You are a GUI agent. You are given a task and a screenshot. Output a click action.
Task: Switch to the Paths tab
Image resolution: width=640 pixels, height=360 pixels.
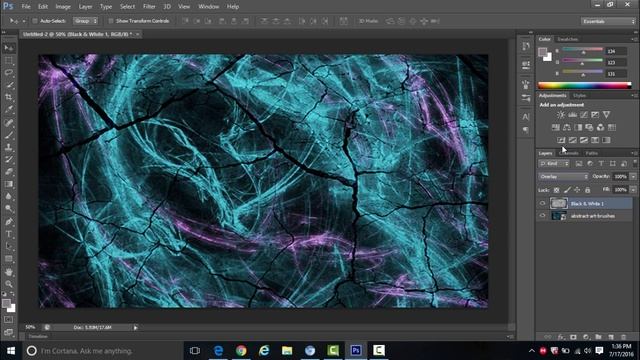pyautogui.click(x=591, y=153)
